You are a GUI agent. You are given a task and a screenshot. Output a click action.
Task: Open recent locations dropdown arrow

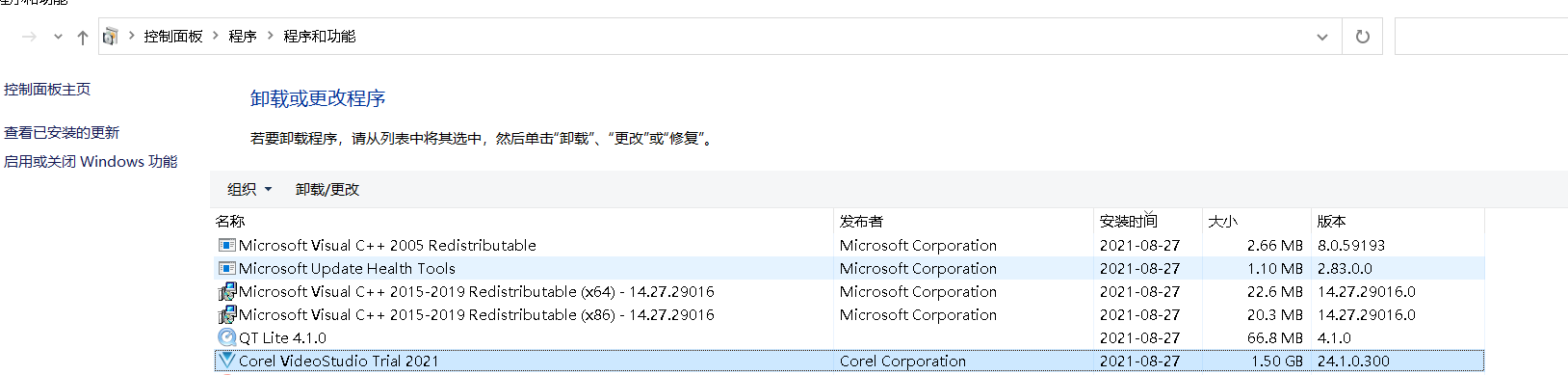[x=58, y=37]
